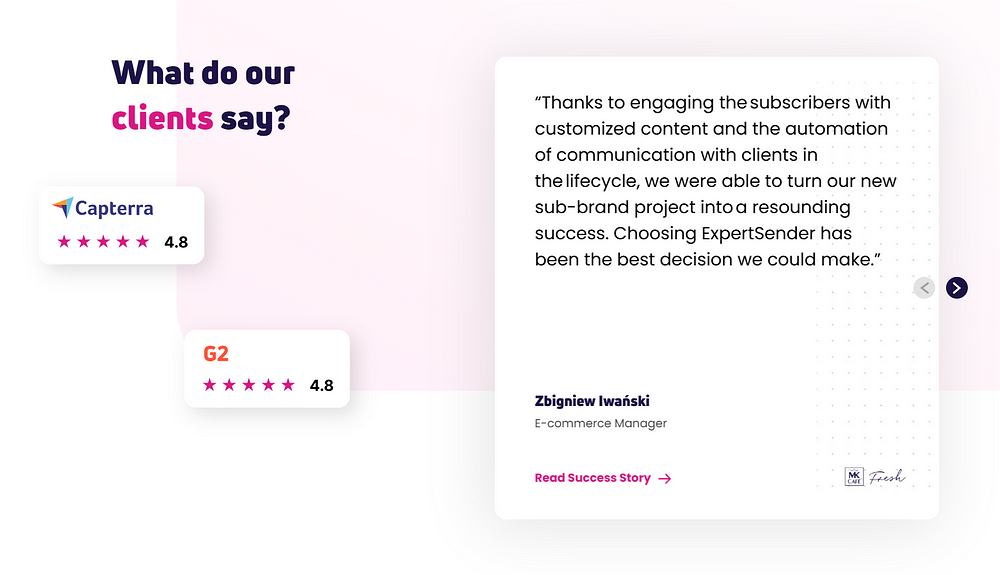Click the G2 4.8 rating number
The height and width of the screenshot is (575, 1000).
pos(321,386)
